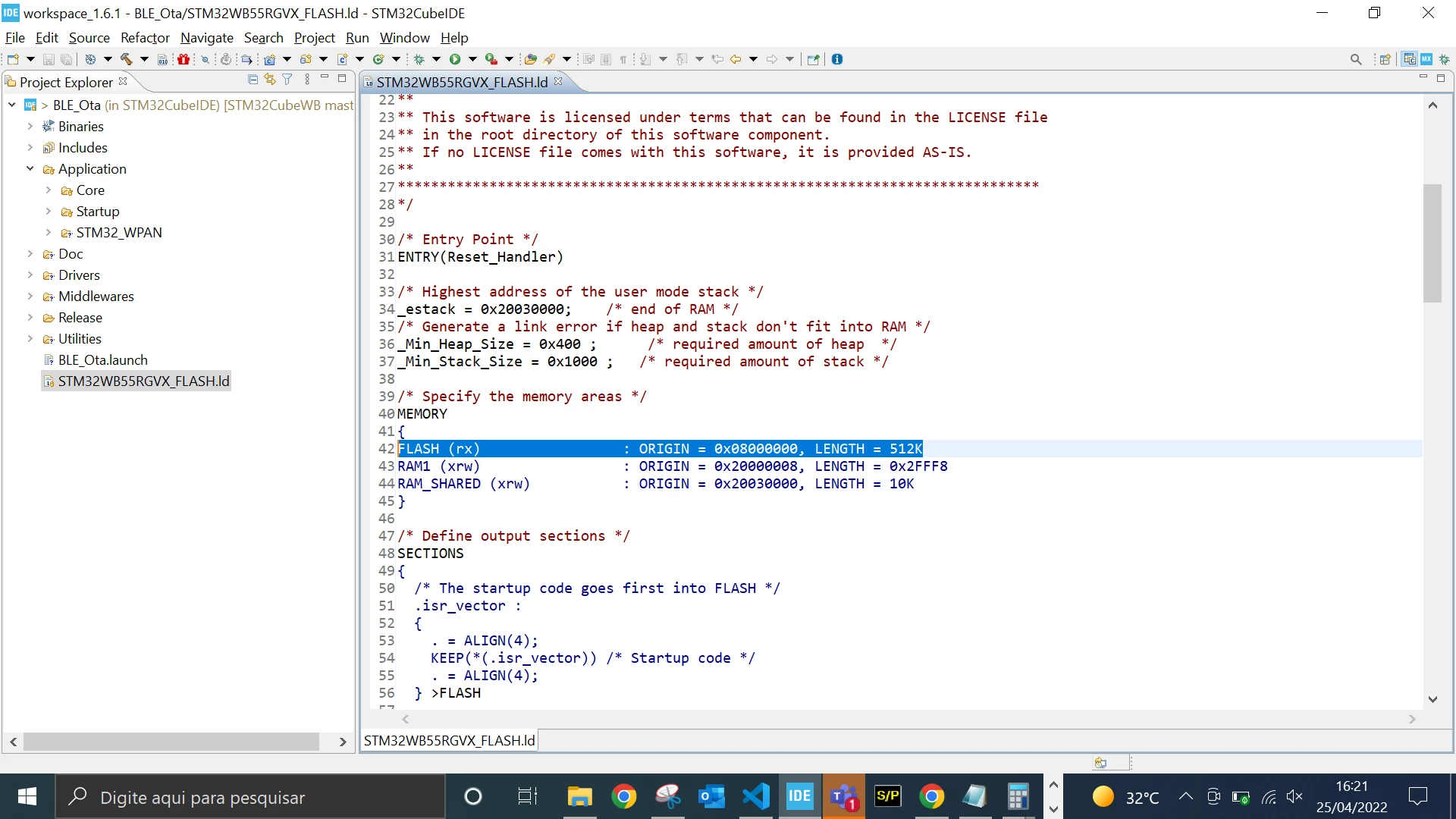Viewport: 1456px width, 819px height.
Task: Click the editor scroll-up arrow
Action: (x=1432, y=105)
